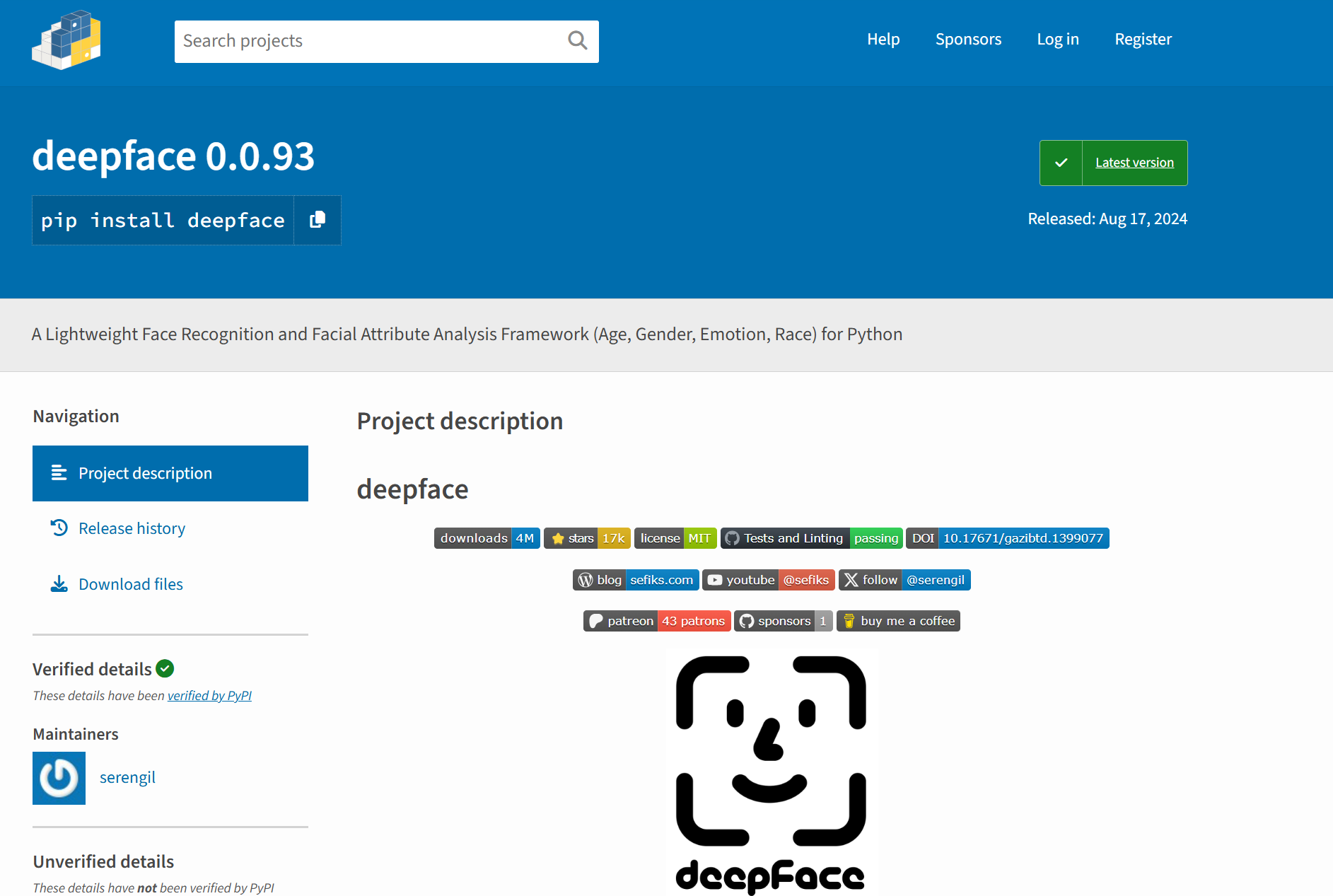Click the Download files arrow icon

pyautogui.click(x=59, y=584)
